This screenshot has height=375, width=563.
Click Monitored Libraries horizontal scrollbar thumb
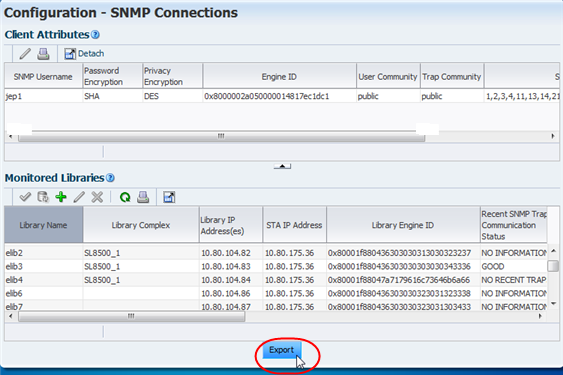pyautogui.click(x=131, y=316)
